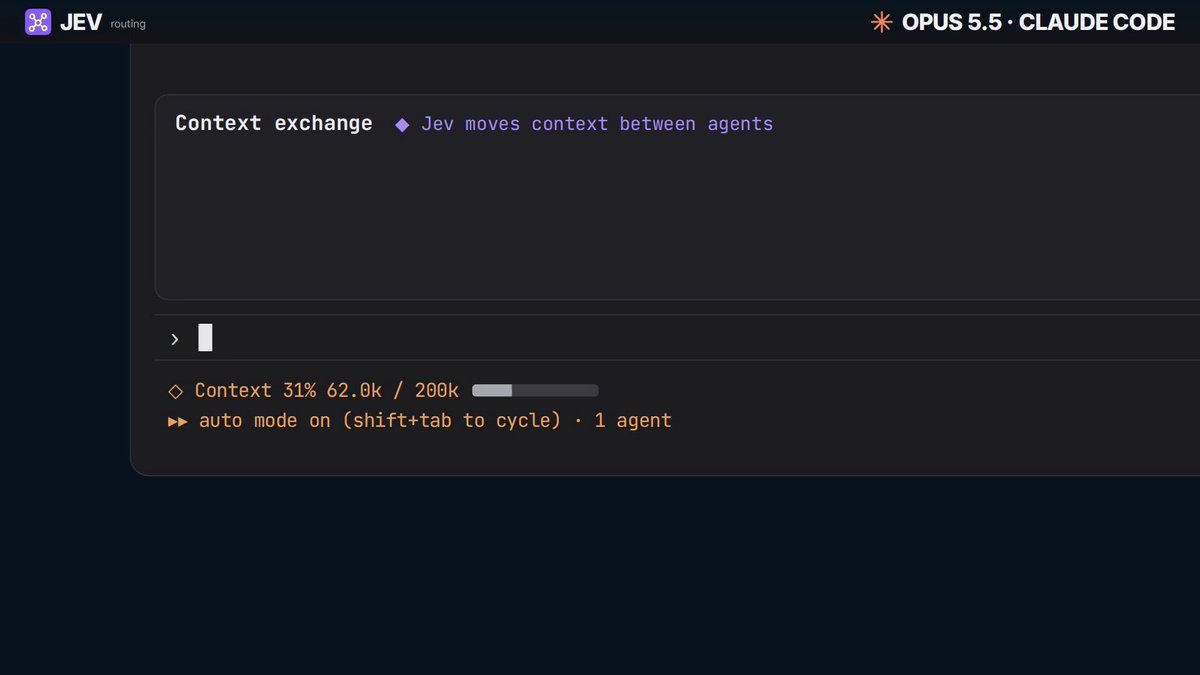Click the OPUS 5.5 · CLAUDE CODE header
Viewport: 1200px width, 675px height.
point(1038,22)
